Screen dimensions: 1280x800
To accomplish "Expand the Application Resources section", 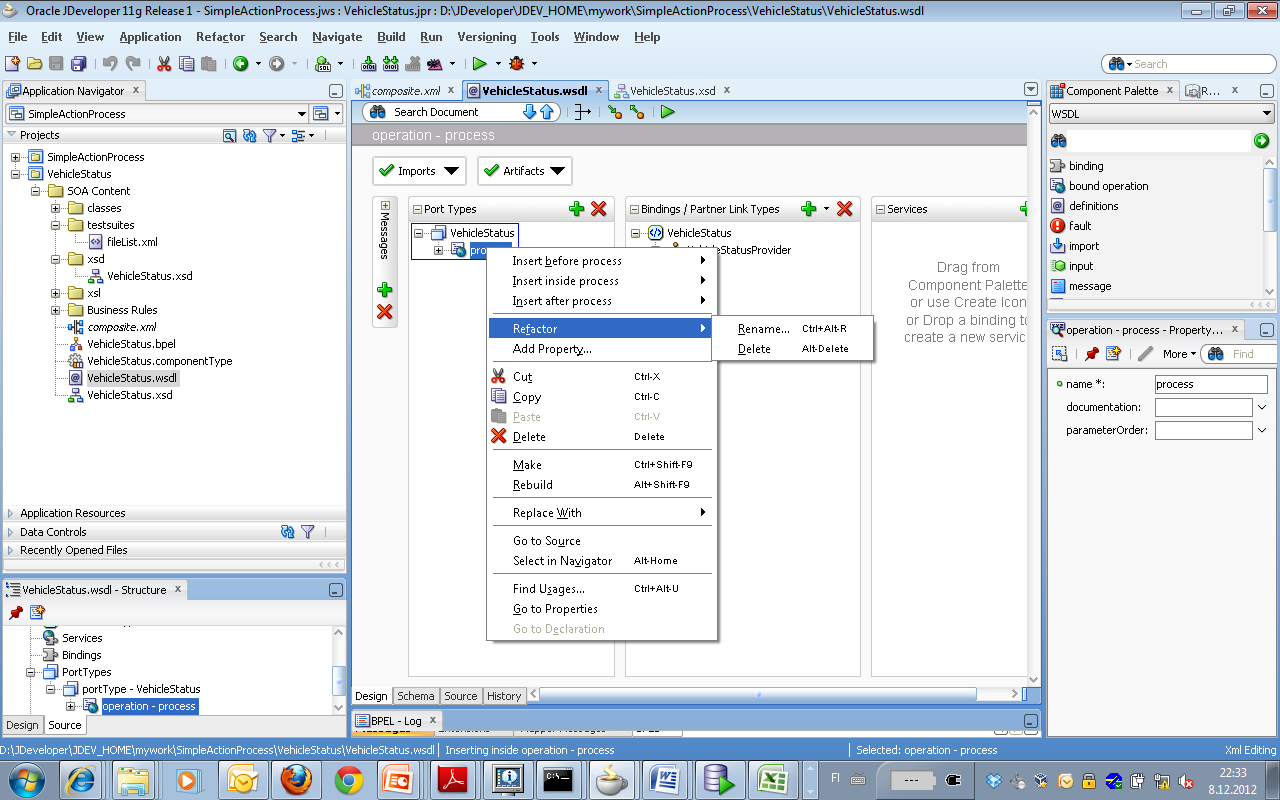I will pyautogui.click(x=11, y=513).
